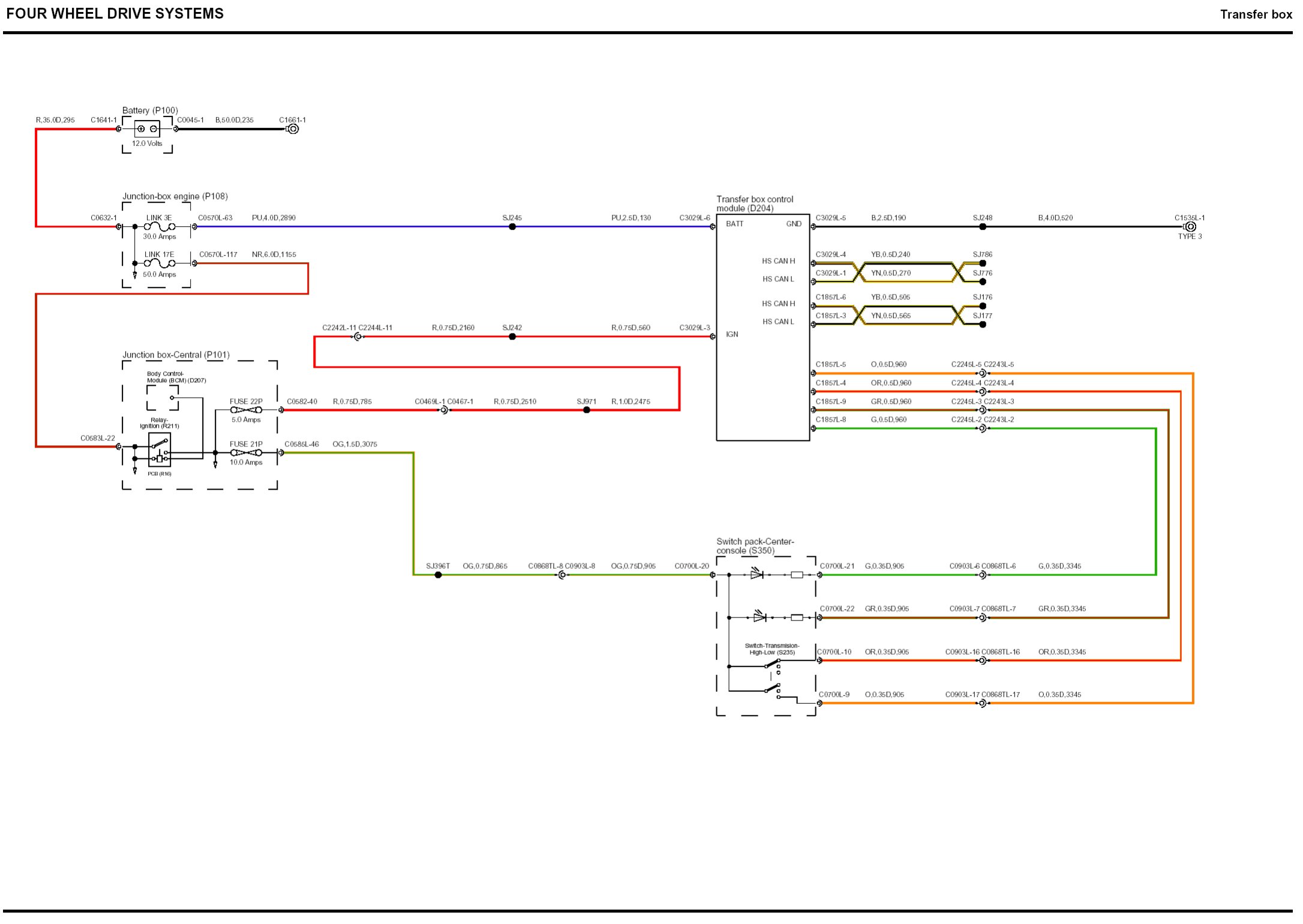Select splice point SJ245 on purple wire
Image resolution: width=1303 pixels, height=924 pixels.
point(512,227)
